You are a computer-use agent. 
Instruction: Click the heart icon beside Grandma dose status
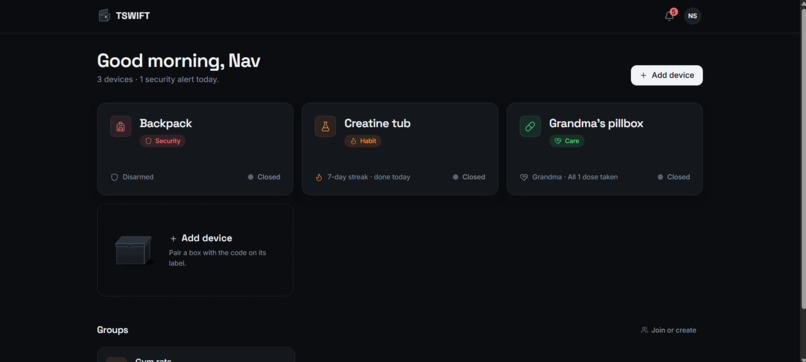point(524,177)
